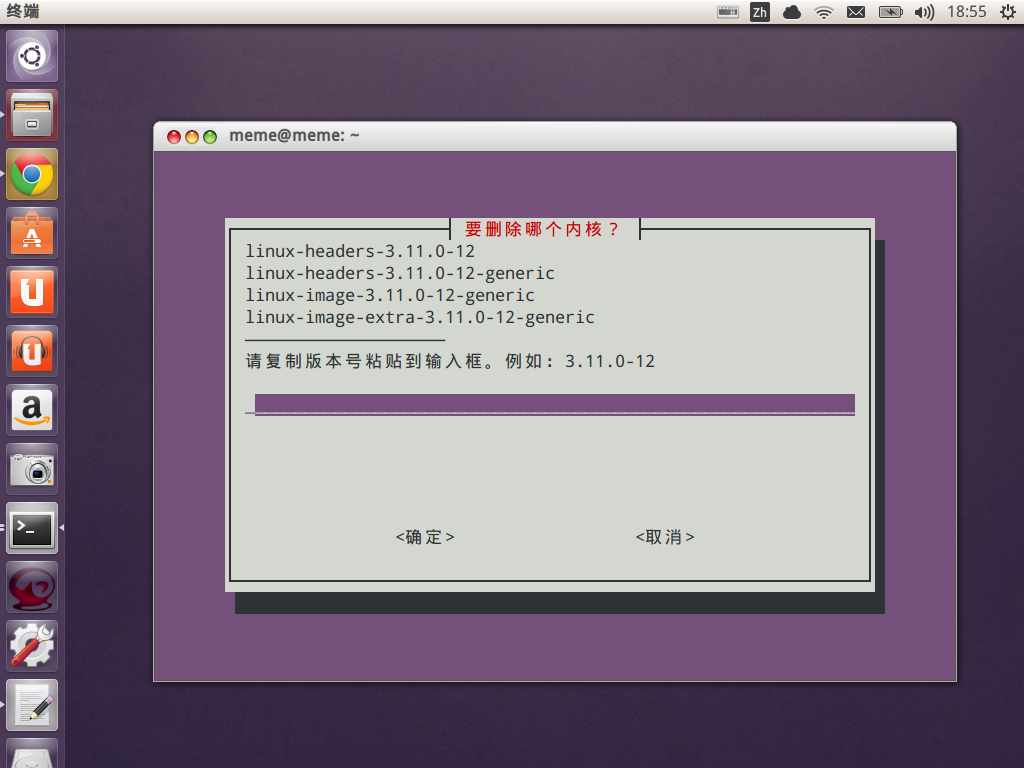Maximize the terminal with green button
1024x768 pixels.
point(210,136)
